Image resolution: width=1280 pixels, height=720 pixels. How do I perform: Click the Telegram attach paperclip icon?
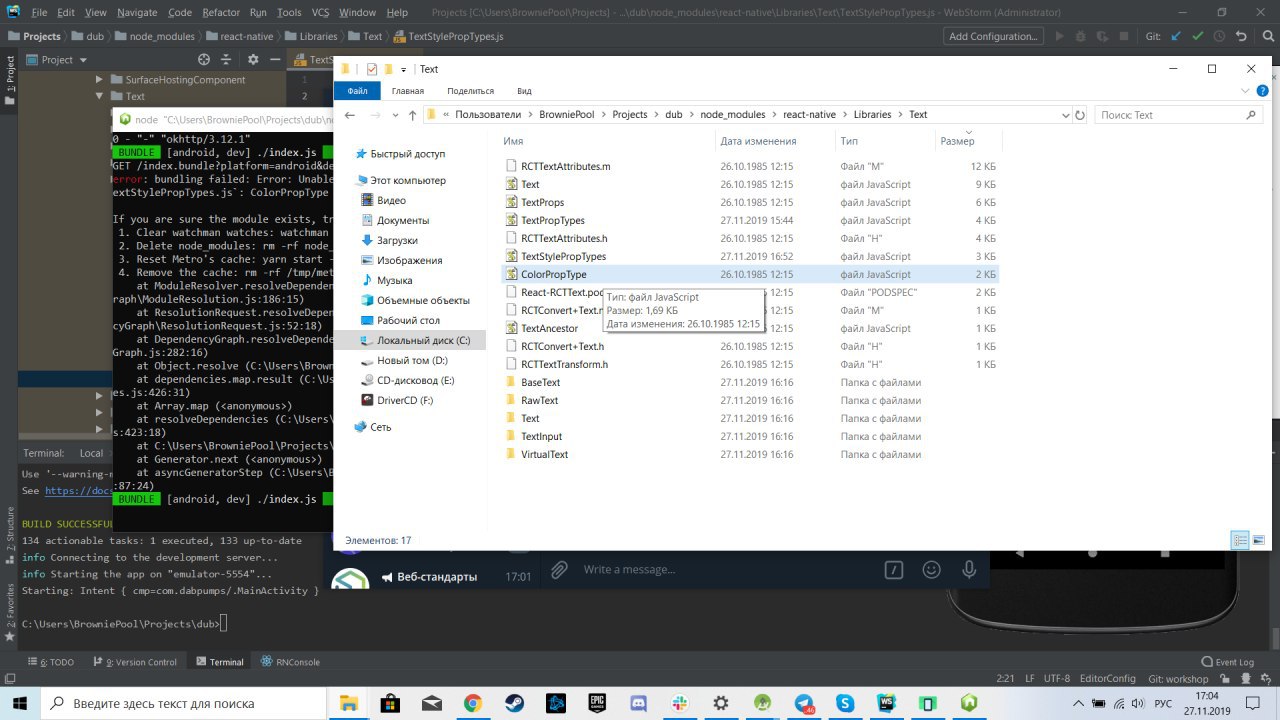(560, 569)
